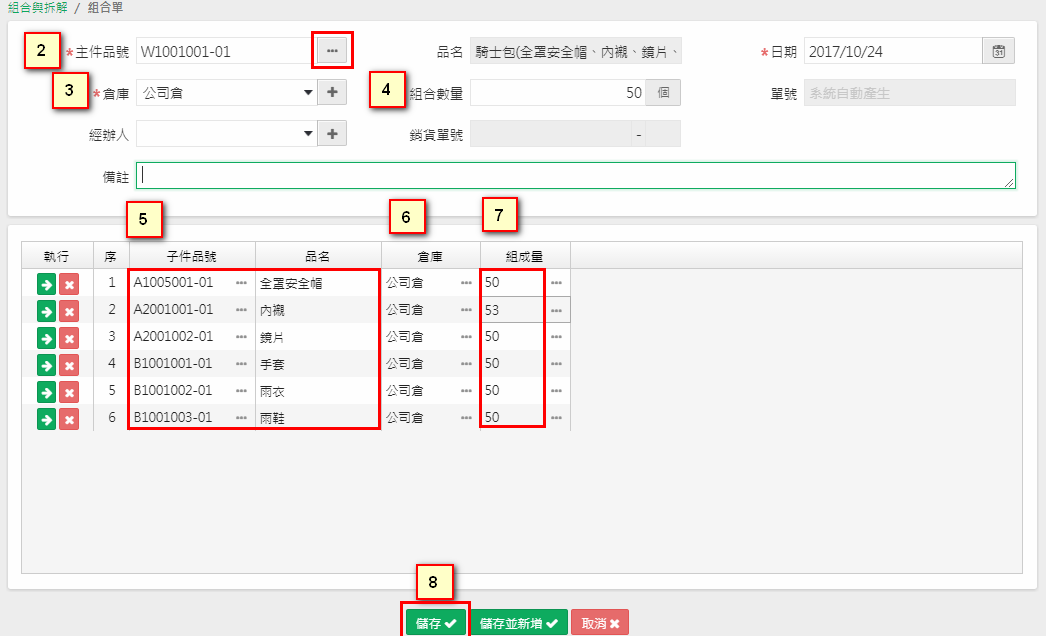Image resolution: width=1046 pixels, height=636 pixels.
Task: Delete row 3 with red X icon
Action: (x=69, y=338)
